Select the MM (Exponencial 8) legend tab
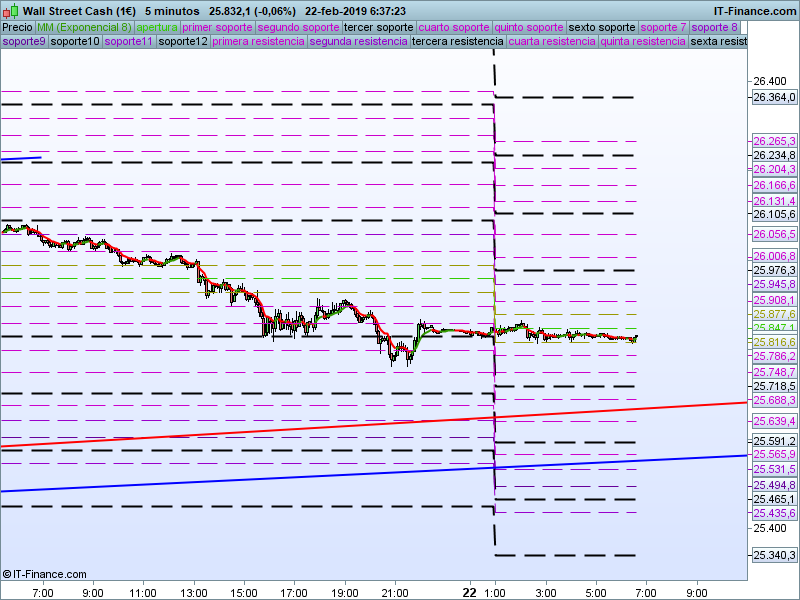 pos(84,28)
